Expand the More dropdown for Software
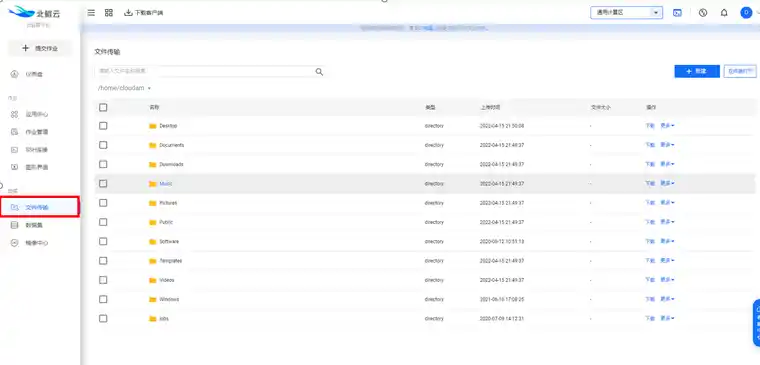The width and height of the screenshot is (760, 365). click(667, 241)
